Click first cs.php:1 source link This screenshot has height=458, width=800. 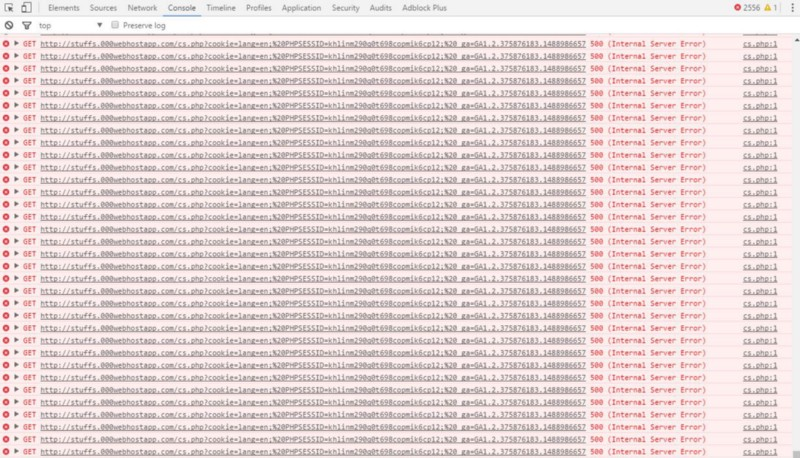pyautogui.click(x=760, y=44)
